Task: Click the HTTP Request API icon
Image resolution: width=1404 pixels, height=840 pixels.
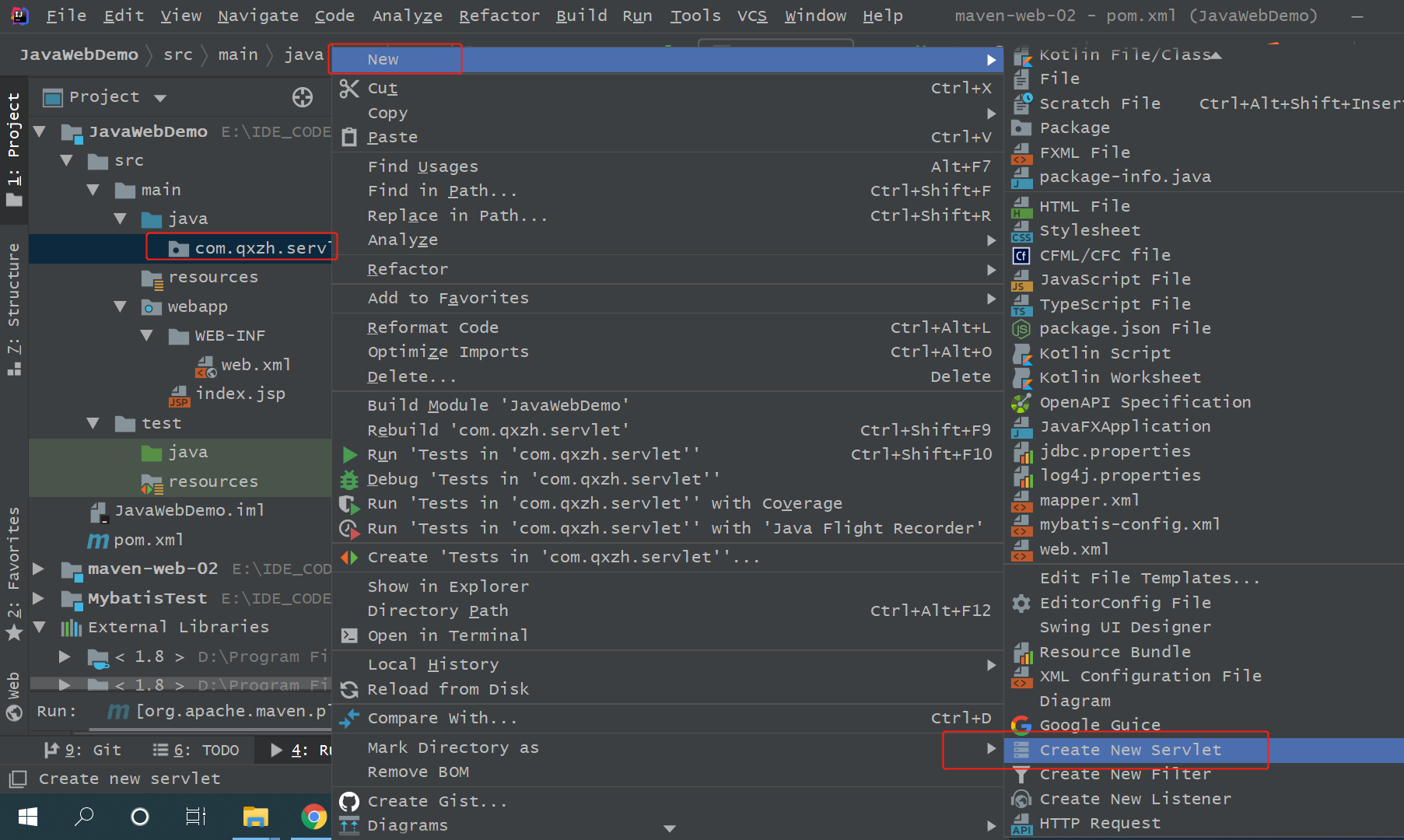Action: 1021,824
